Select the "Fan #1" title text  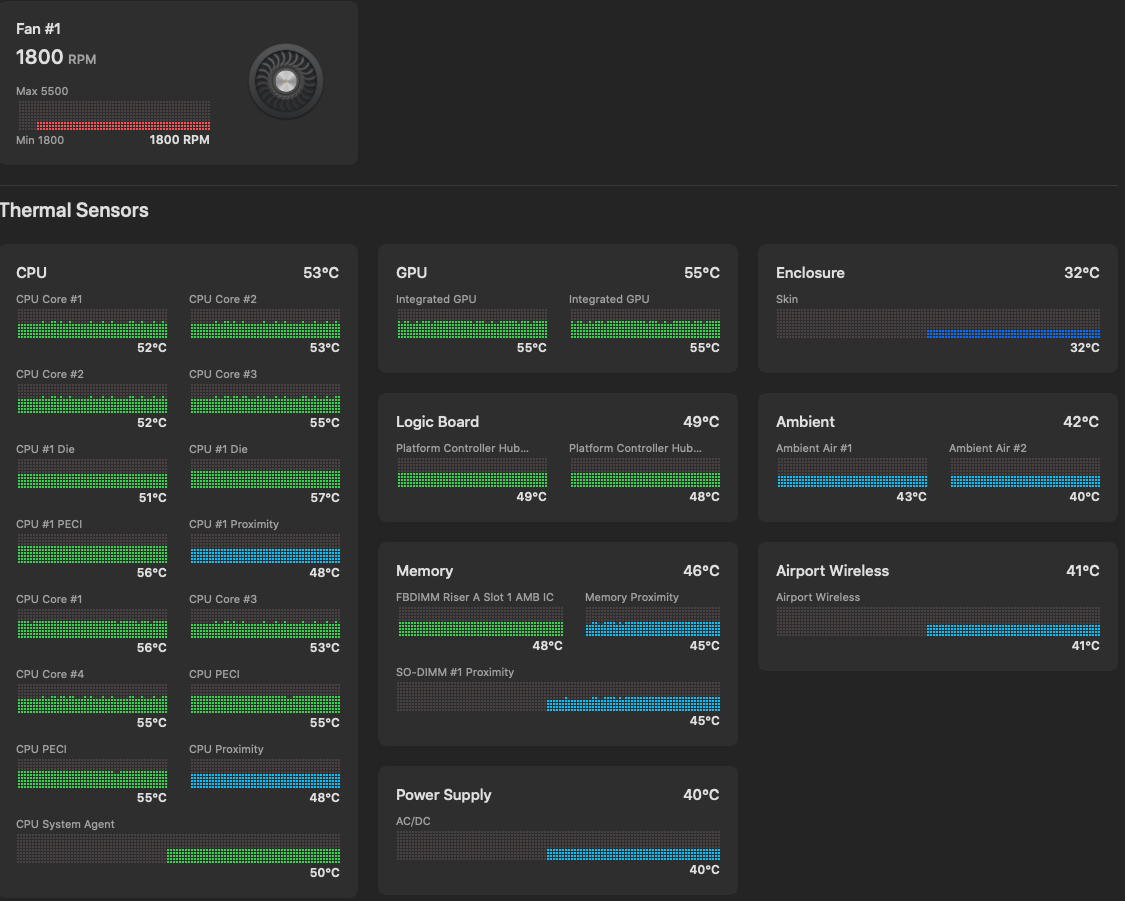pos(38,29)
